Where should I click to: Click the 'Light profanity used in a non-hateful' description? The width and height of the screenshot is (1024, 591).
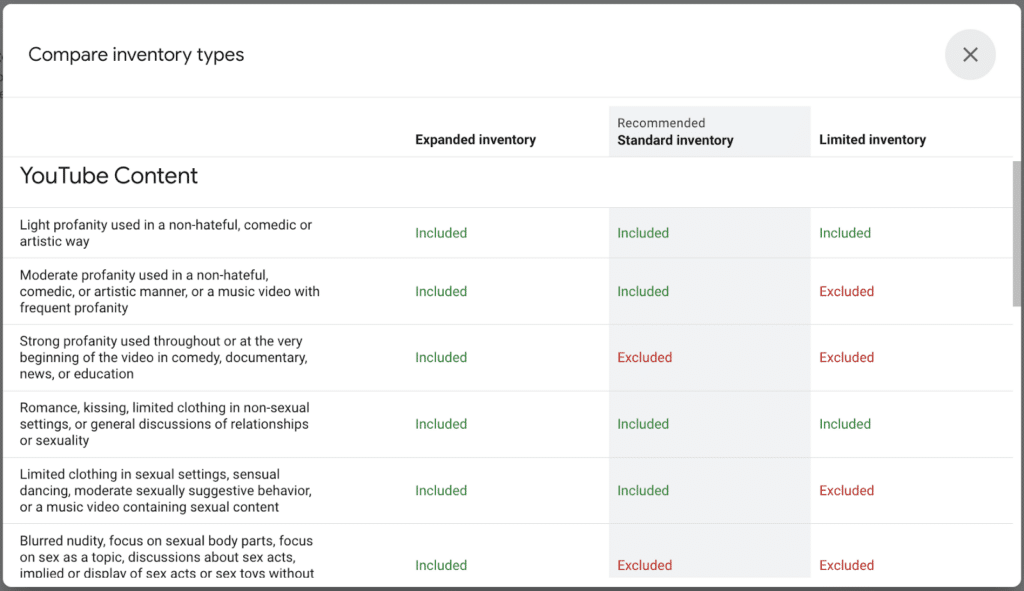pyautogui.click(x=166, y=233)
